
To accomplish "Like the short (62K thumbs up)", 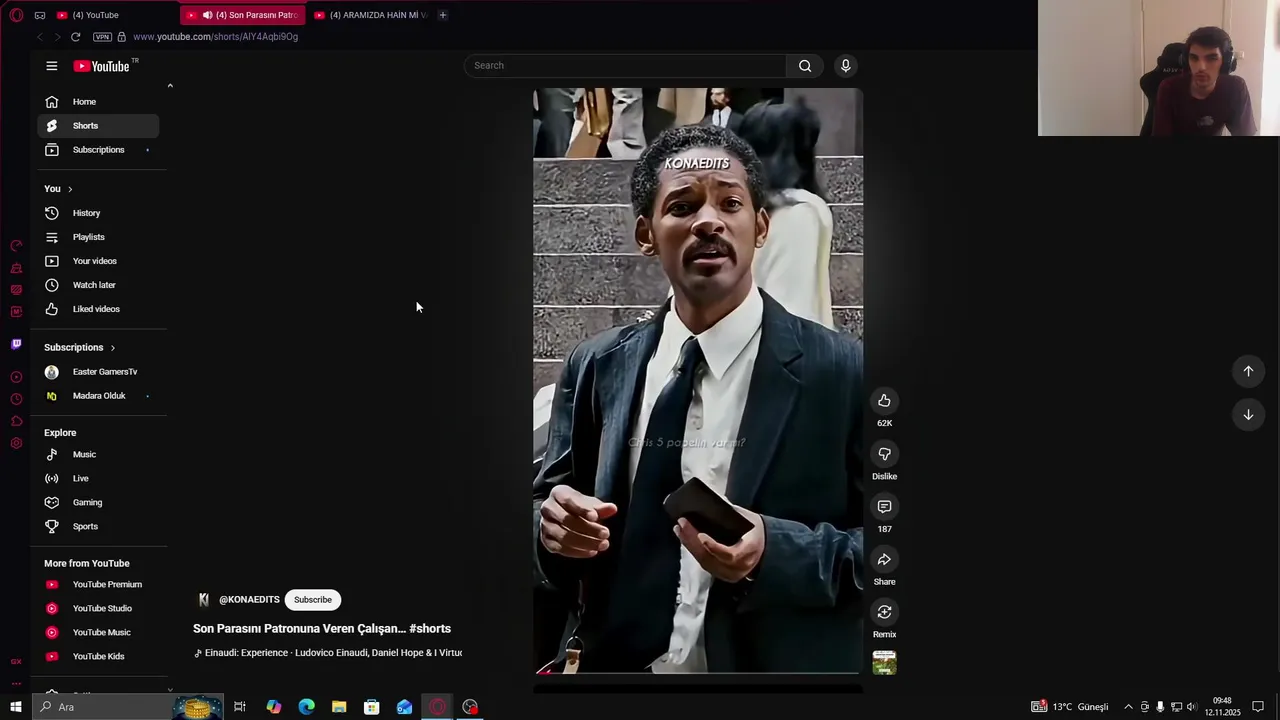I will pos(884,401).
